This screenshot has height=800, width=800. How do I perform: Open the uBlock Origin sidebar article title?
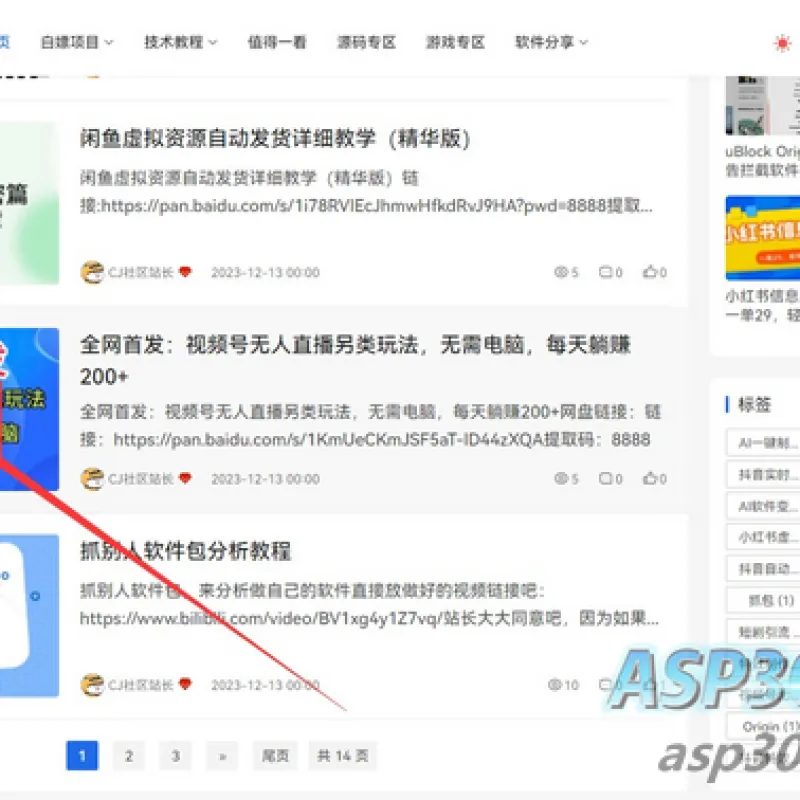[x=763, y=161]
